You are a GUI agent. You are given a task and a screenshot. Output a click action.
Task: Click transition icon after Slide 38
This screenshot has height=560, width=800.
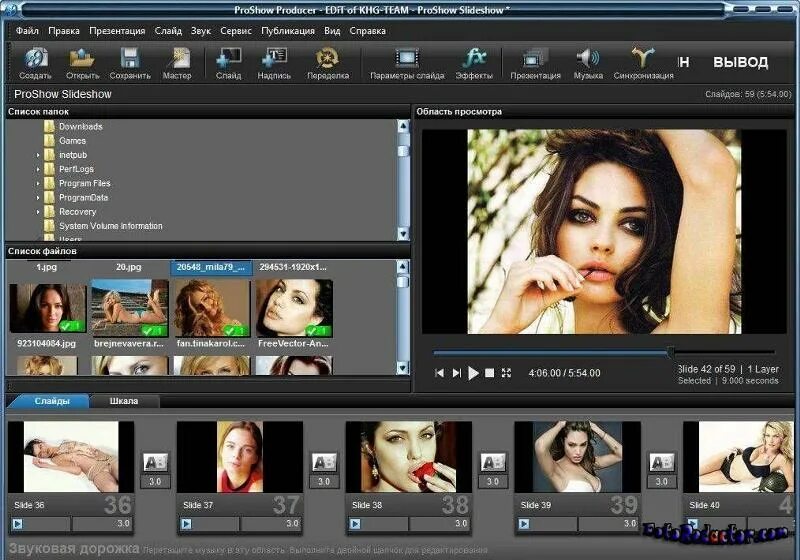(493, 463)
